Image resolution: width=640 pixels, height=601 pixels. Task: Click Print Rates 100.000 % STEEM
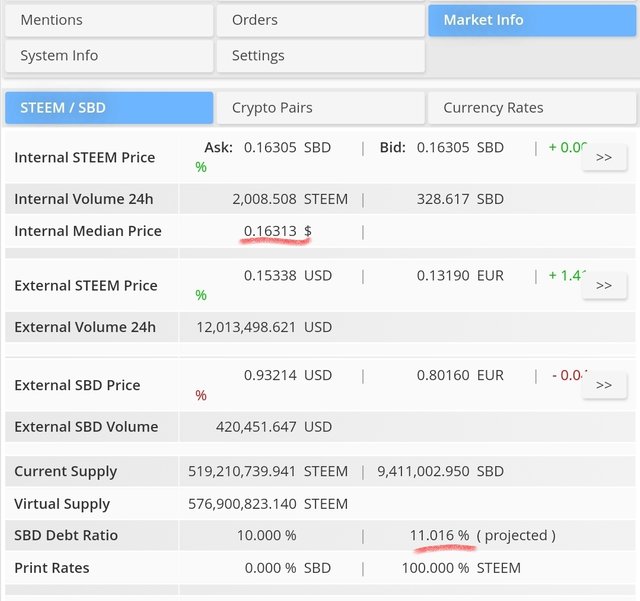pyautogui.click(x=461, y=568)
